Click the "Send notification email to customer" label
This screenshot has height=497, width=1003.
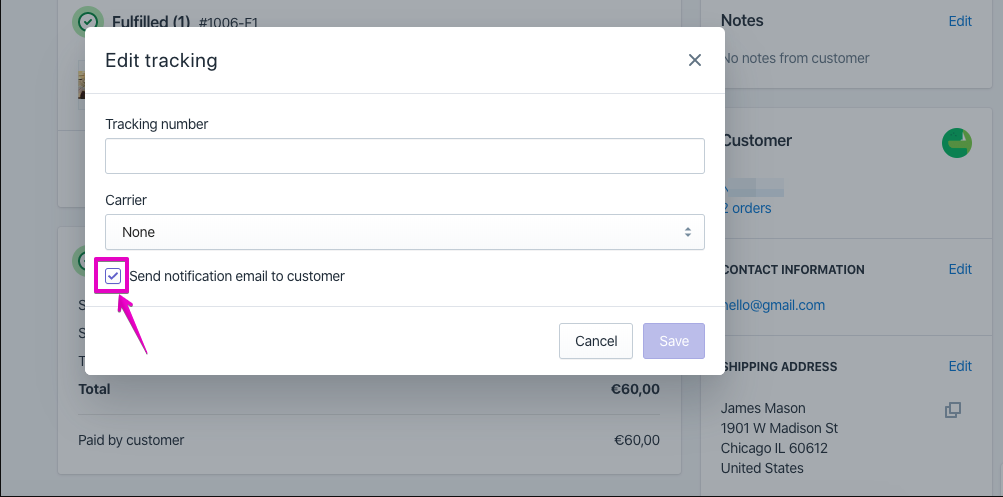[237, 276]
